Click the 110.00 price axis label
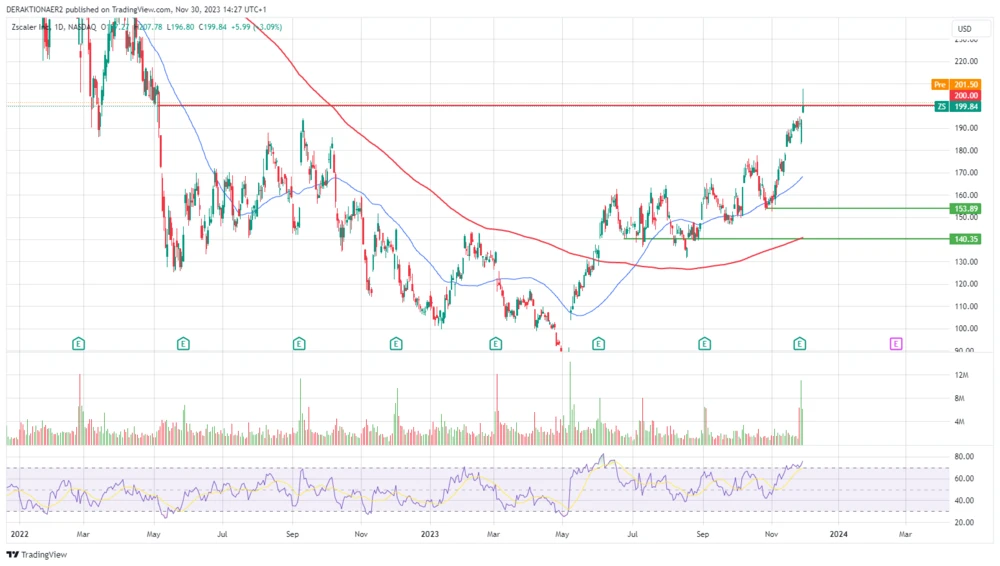This screenshot has width=1000, height=566. (966, 306)
